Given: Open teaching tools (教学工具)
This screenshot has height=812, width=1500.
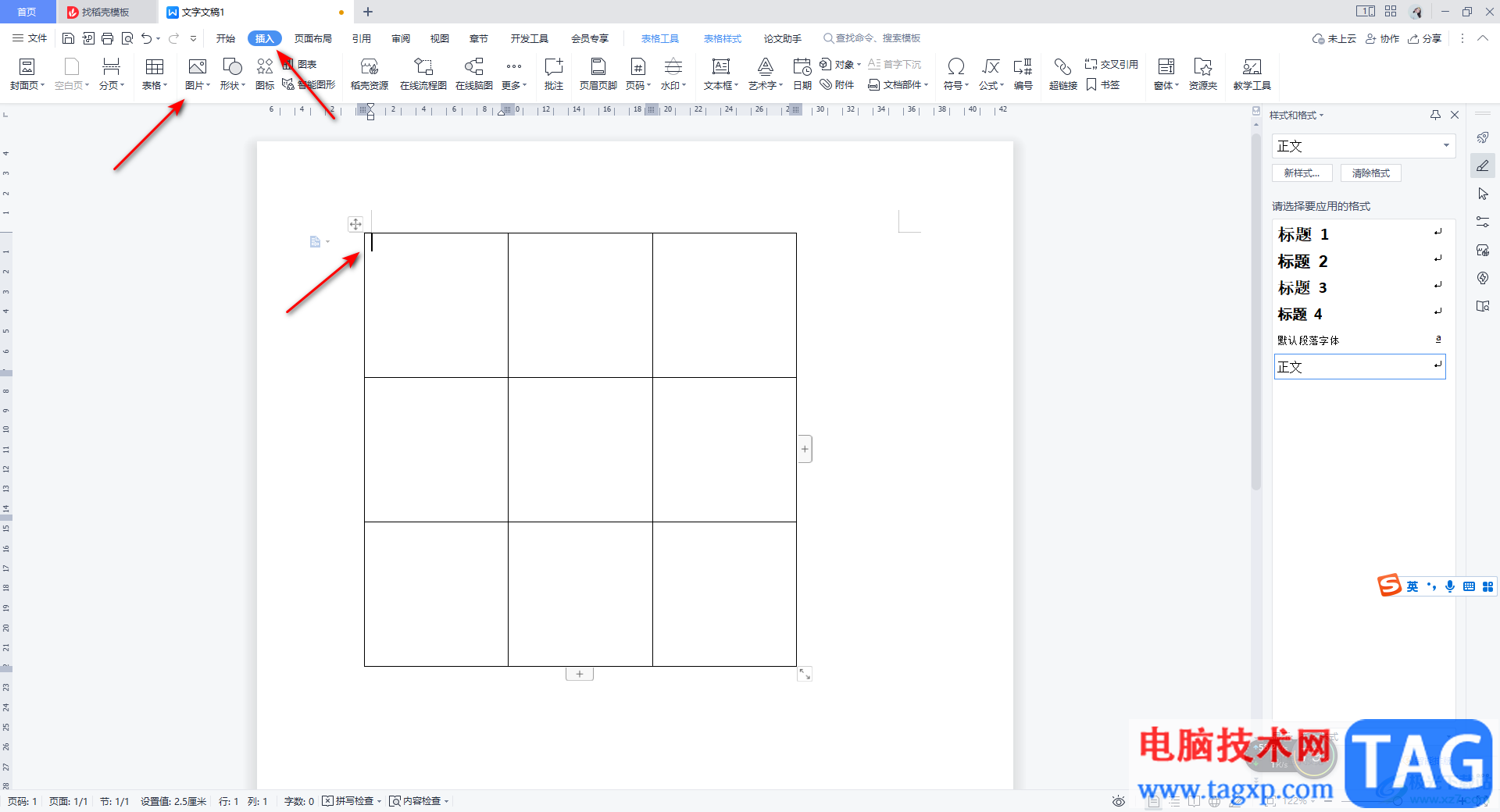Looking at the screenshot, I should coord(1252,74).
